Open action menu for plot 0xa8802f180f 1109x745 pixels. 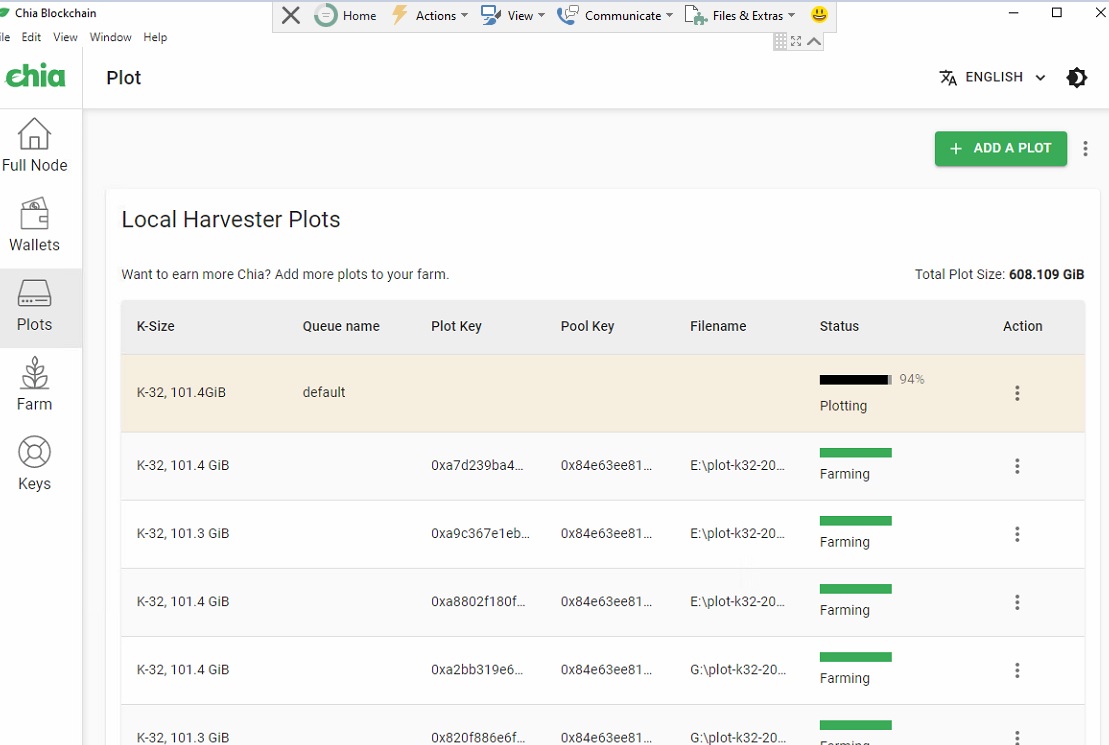tap(1017, 602)
